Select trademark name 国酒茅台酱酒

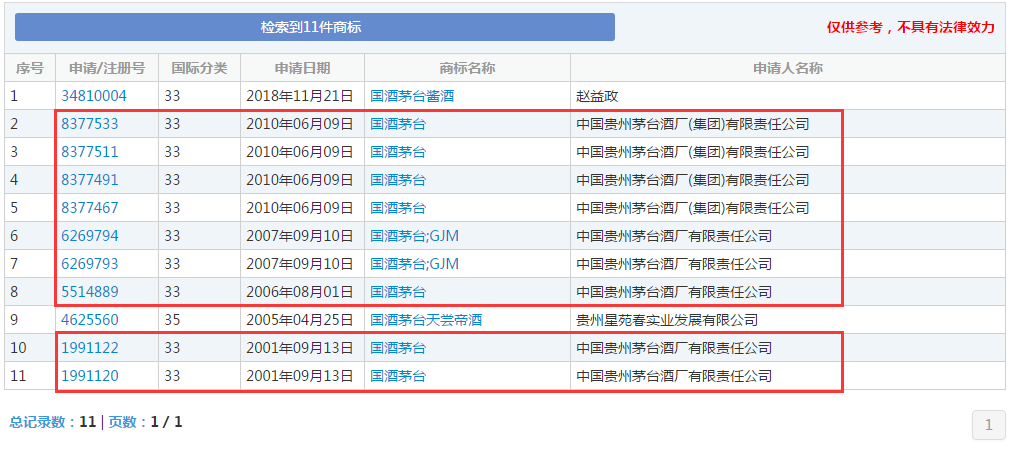412,96
